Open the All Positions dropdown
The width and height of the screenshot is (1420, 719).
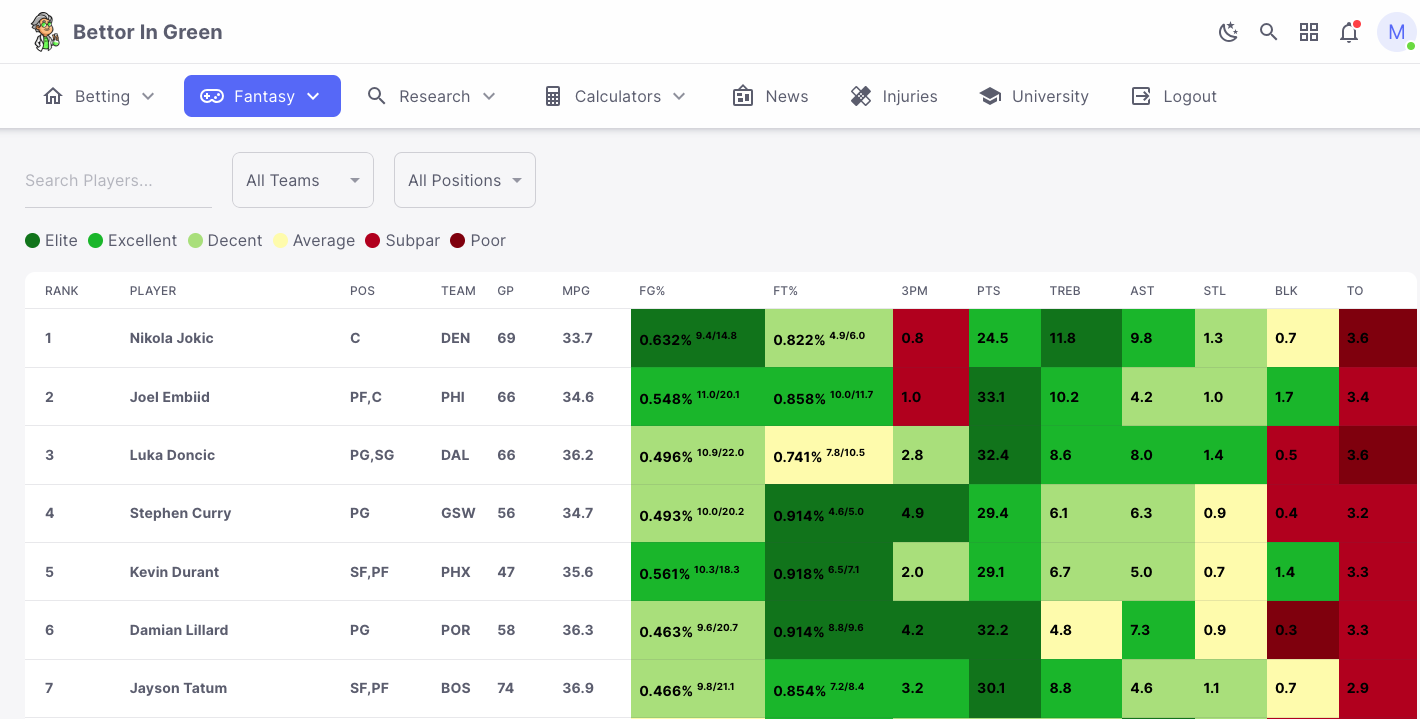coord(465,180)
